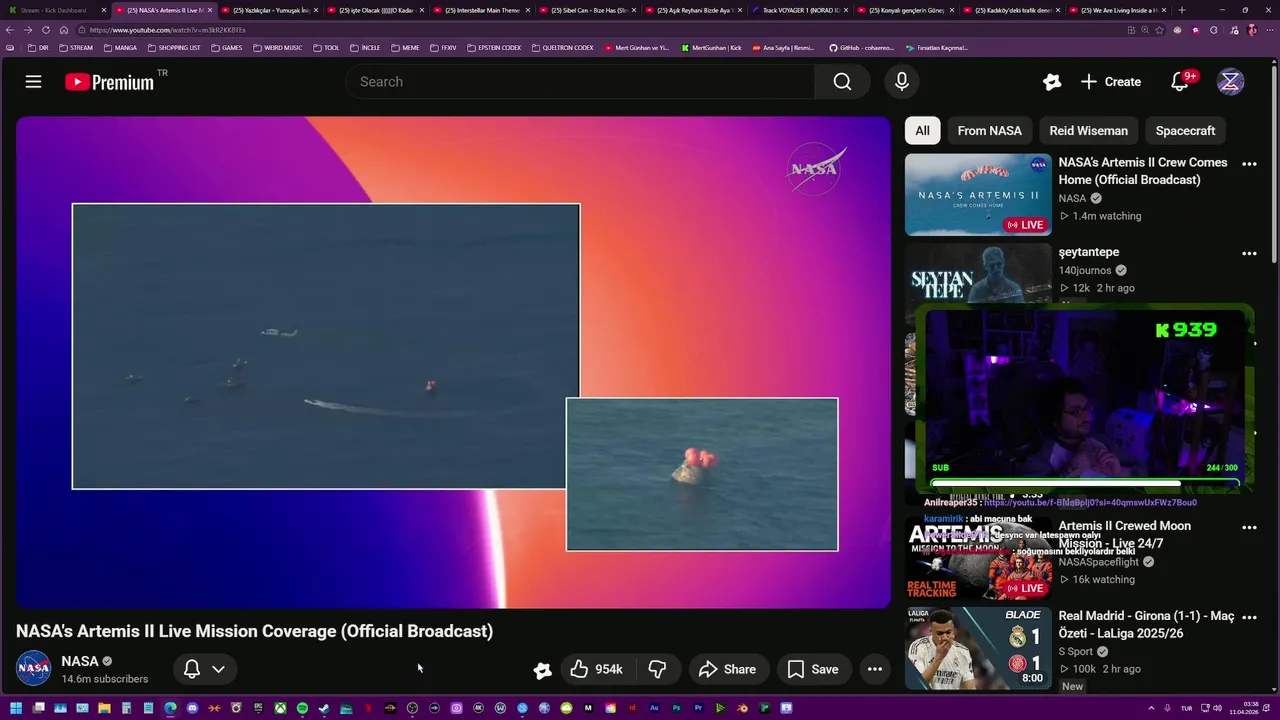Image resolution: width=1280 pixels, height=720 pixels.
Task: Share the Artemis II video
Action: (x=727, y=669)
